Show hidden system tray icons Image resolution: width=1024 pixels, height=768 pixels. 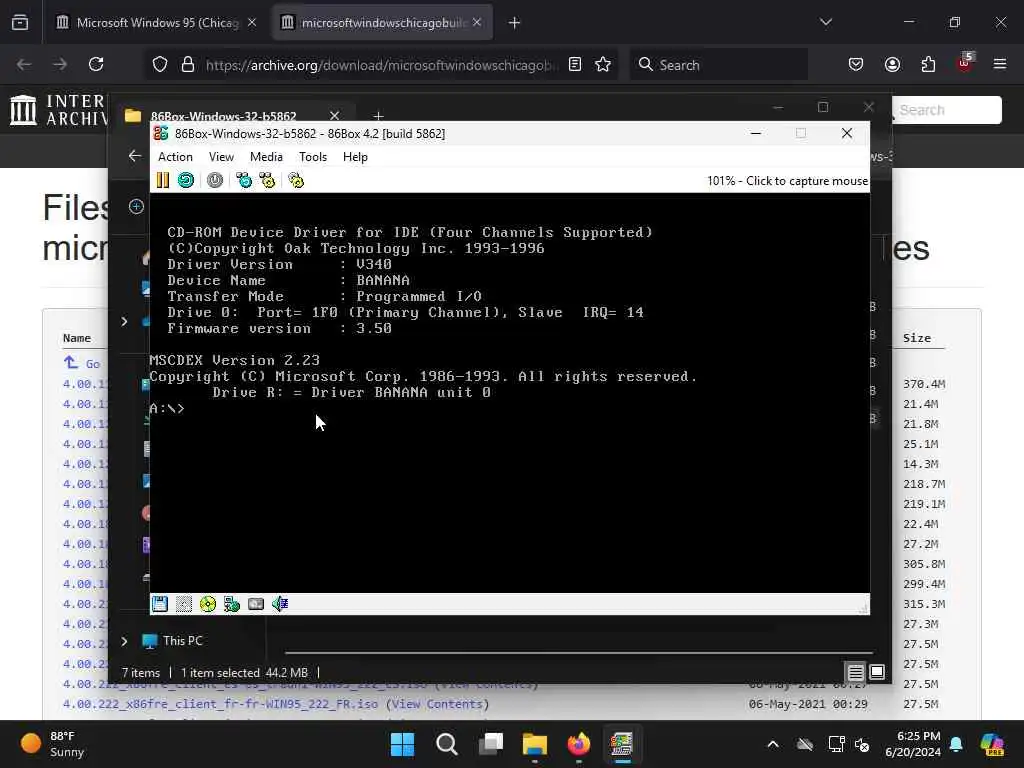tap(773, 744)
